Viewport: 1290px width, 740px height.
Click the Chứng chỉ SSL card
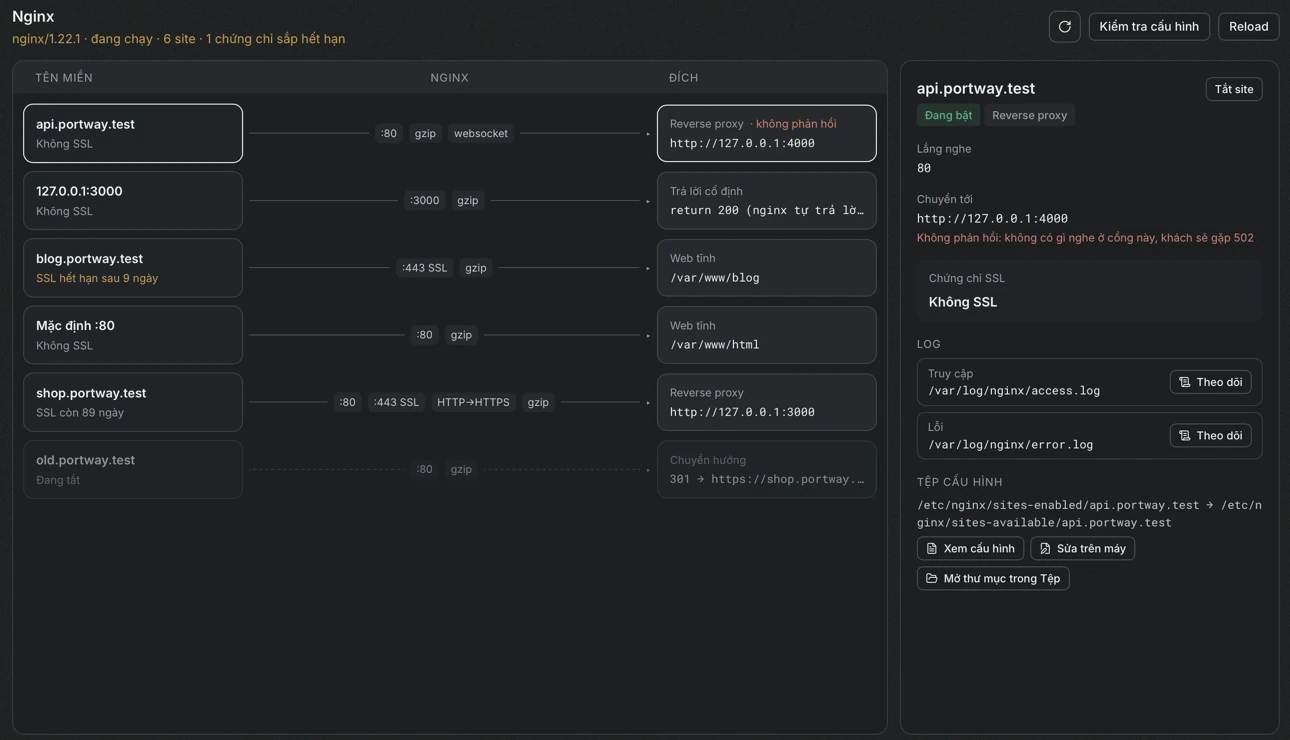click(1089, 291)
